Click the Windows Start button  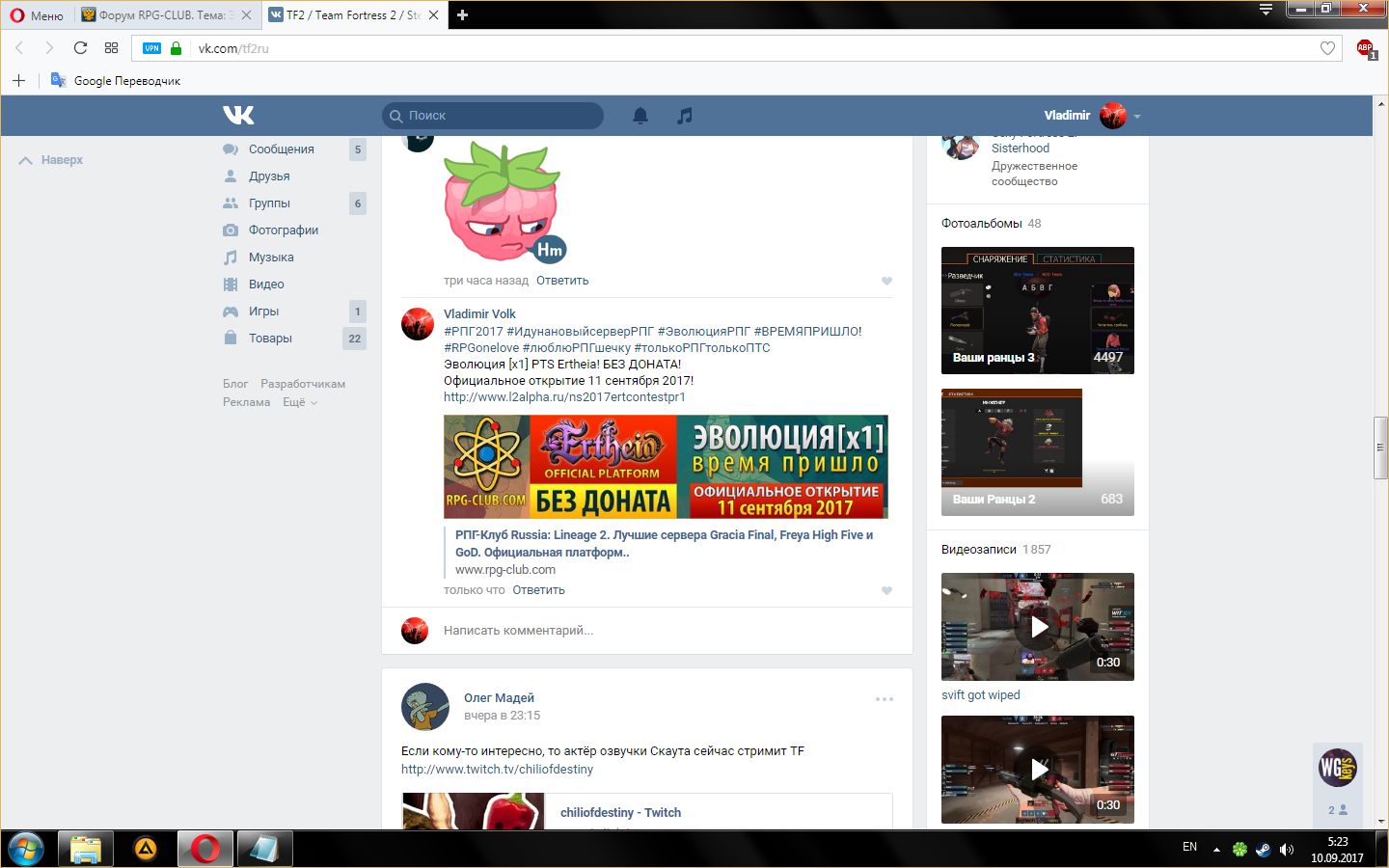click(26, 850)
